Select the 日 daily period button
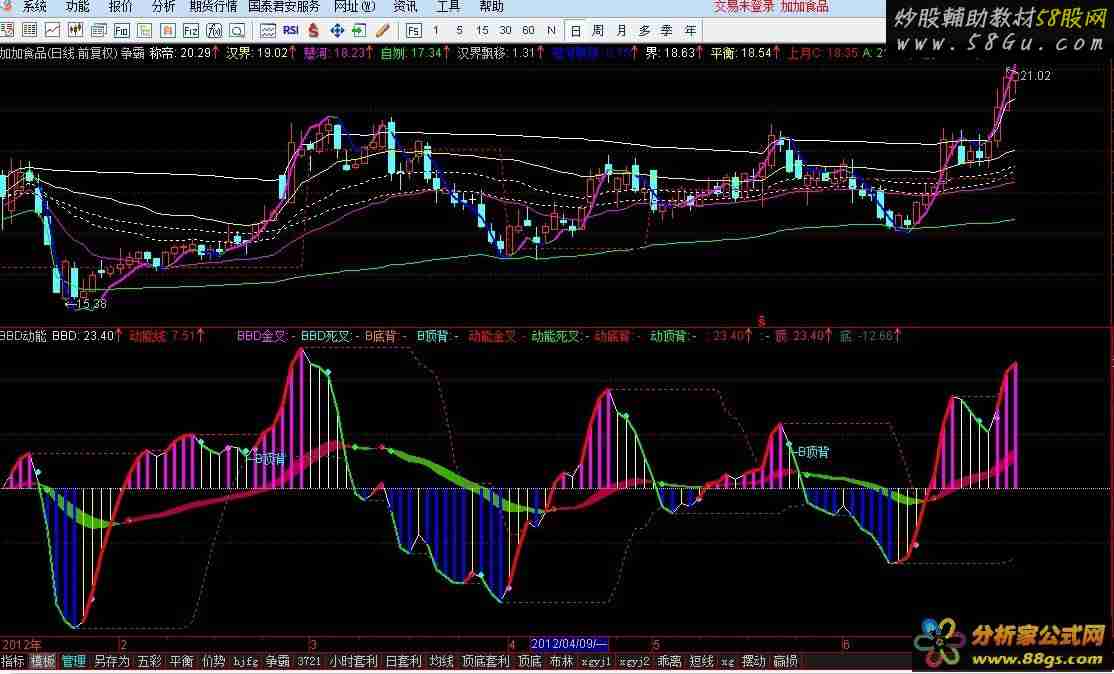 576,30
